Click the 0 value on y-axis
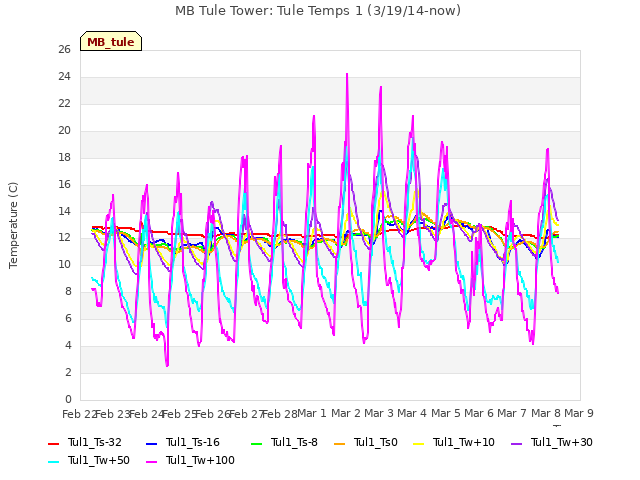640x480 pixels. point(68,399)
